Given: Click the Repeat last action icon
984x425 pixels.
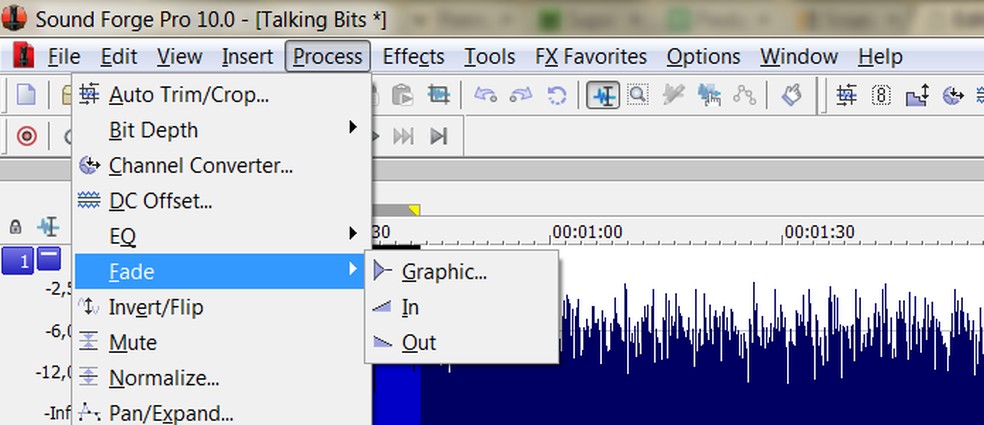Looking at the screenshot, I should pyautogui.click(x=557, y=95).
